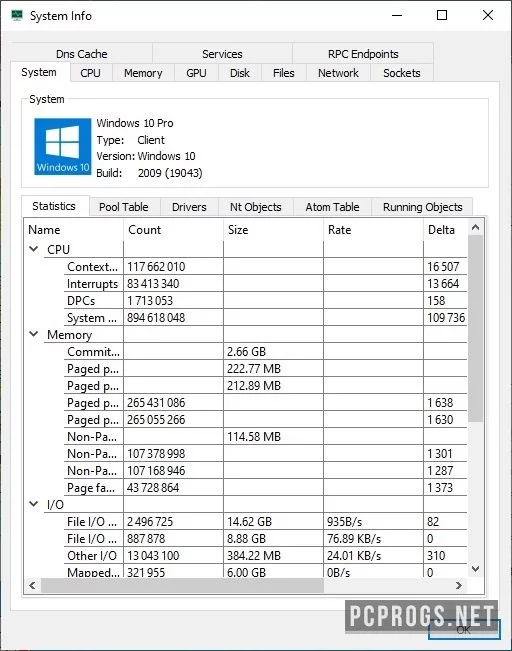
Task: Click the vertical scrollbar up arrow
Action: 475,227
